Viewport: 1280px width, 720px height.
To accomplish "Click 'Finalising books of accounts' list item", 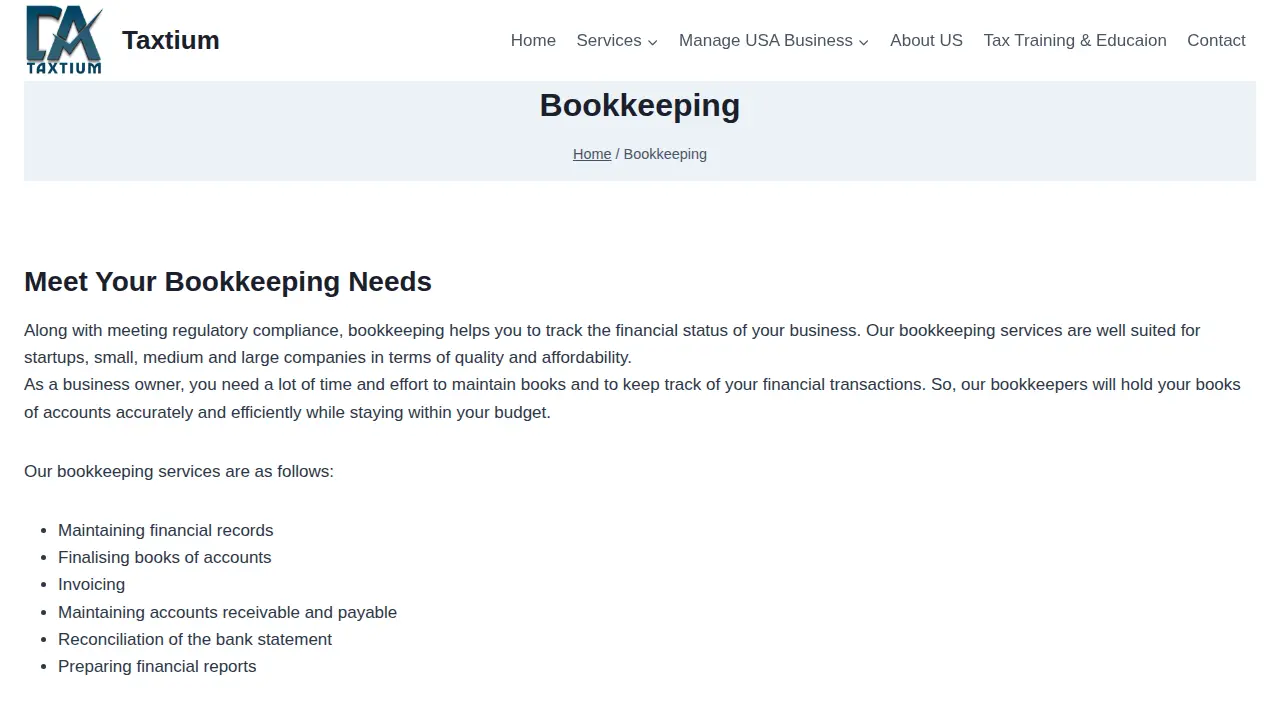I will [165, 557].
